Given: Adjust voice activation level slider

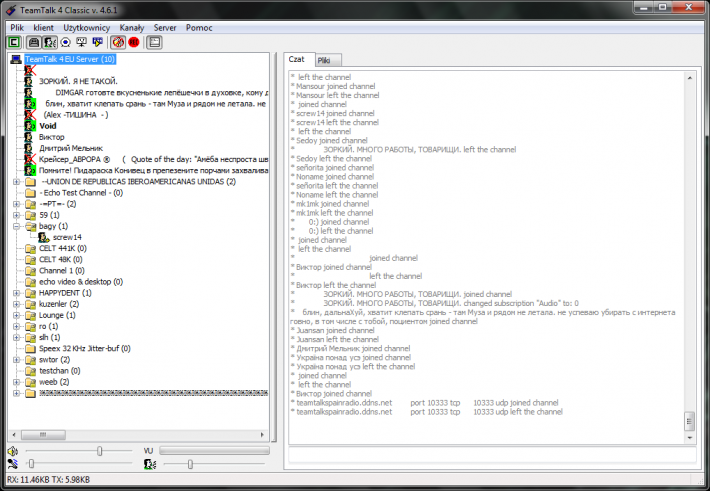Looking at the screenshot, I should 190,464.
